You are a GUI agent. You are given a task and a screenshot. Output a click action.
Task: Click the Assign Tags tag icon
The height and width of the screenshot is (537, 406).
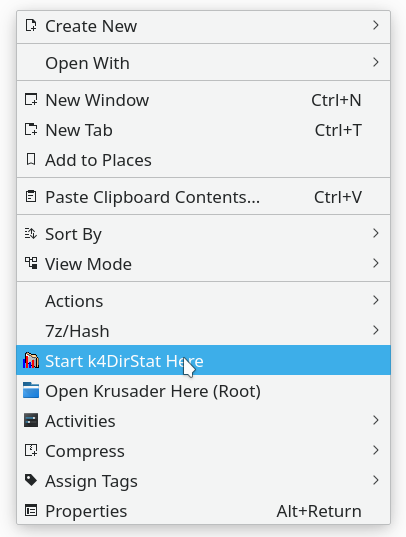coord(31,480)
